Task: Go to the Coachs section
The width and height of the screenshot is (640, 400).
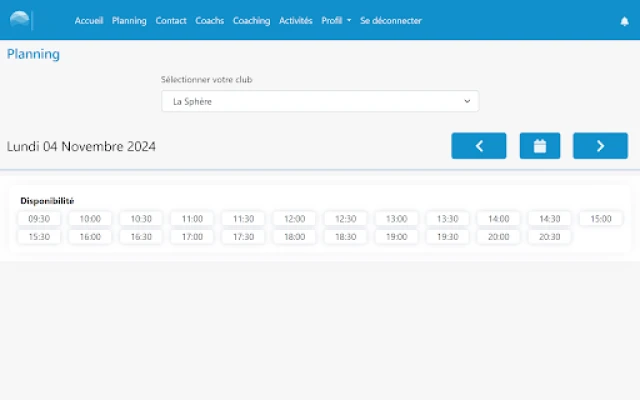Action: pyautogui.click(x=210, y=21)
